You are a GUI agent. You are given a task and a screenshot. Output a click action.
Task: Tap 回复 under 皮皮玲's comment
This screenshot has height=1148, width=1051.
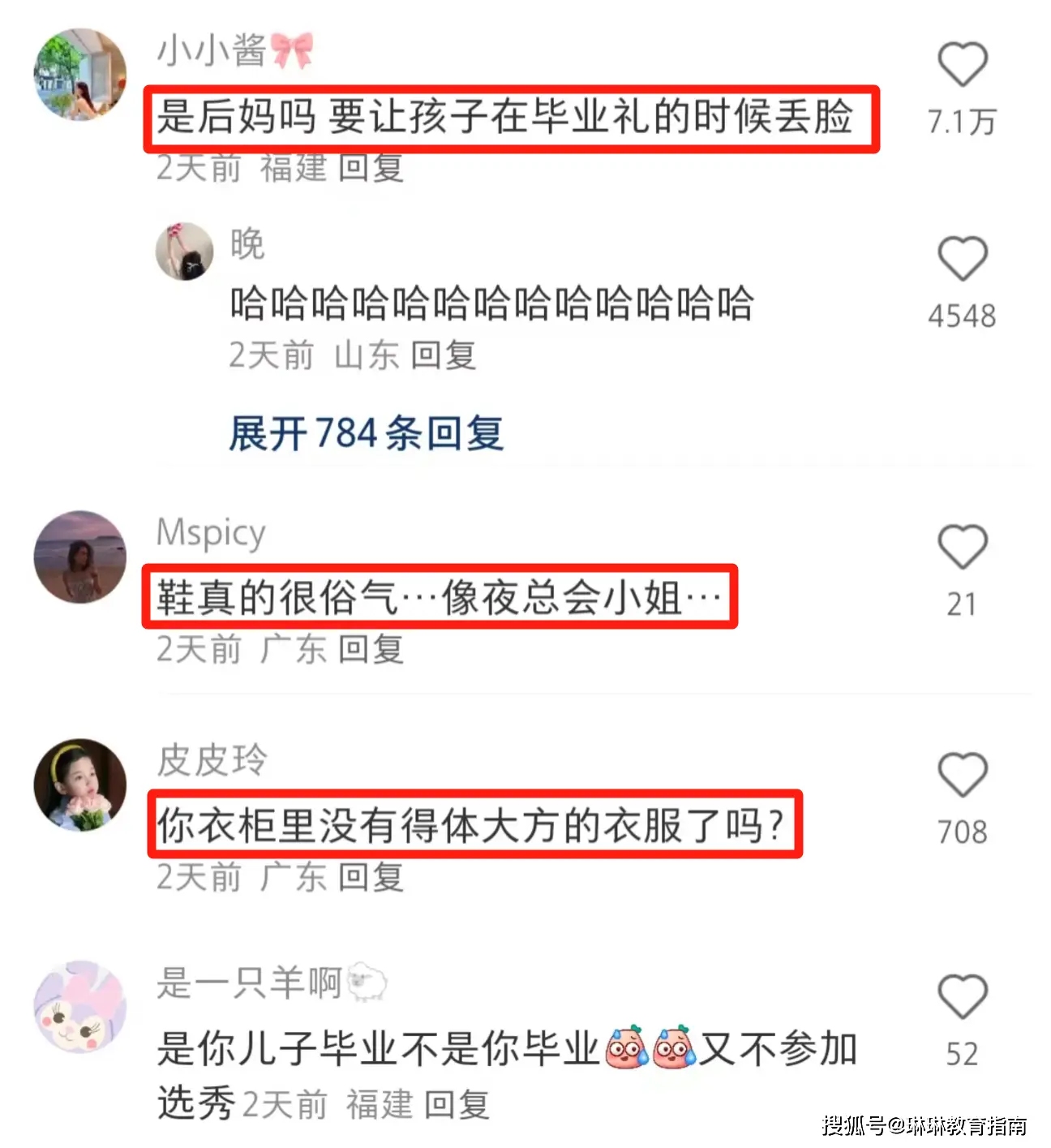(x=371, y=877)
